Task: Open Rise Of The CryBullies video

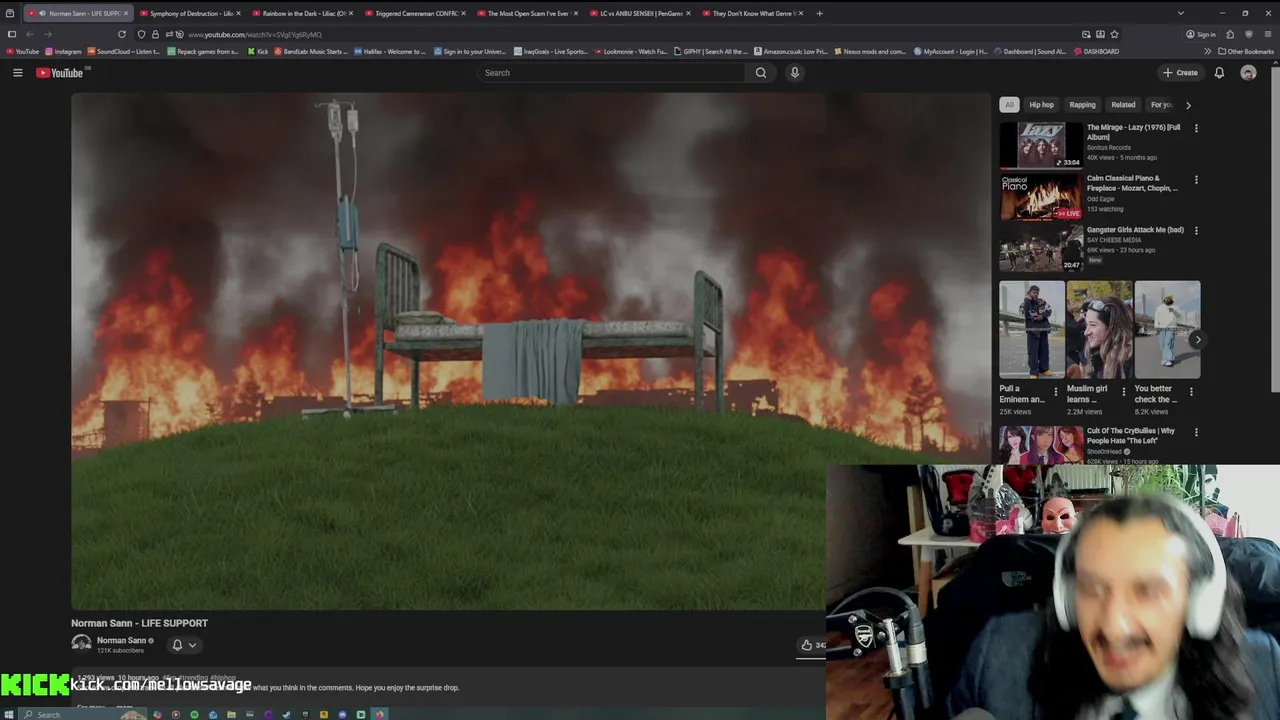Action: point(1041,445)
